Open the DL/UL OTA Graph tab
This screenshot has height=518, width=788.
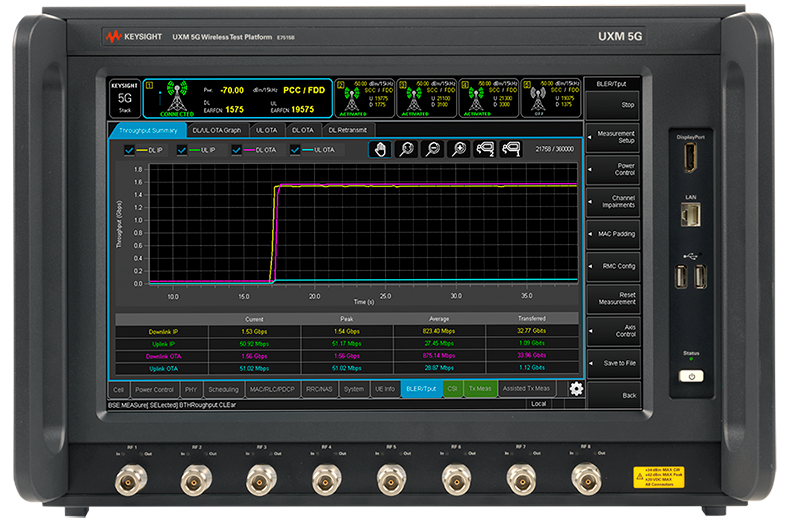click(x=217, y=130)
